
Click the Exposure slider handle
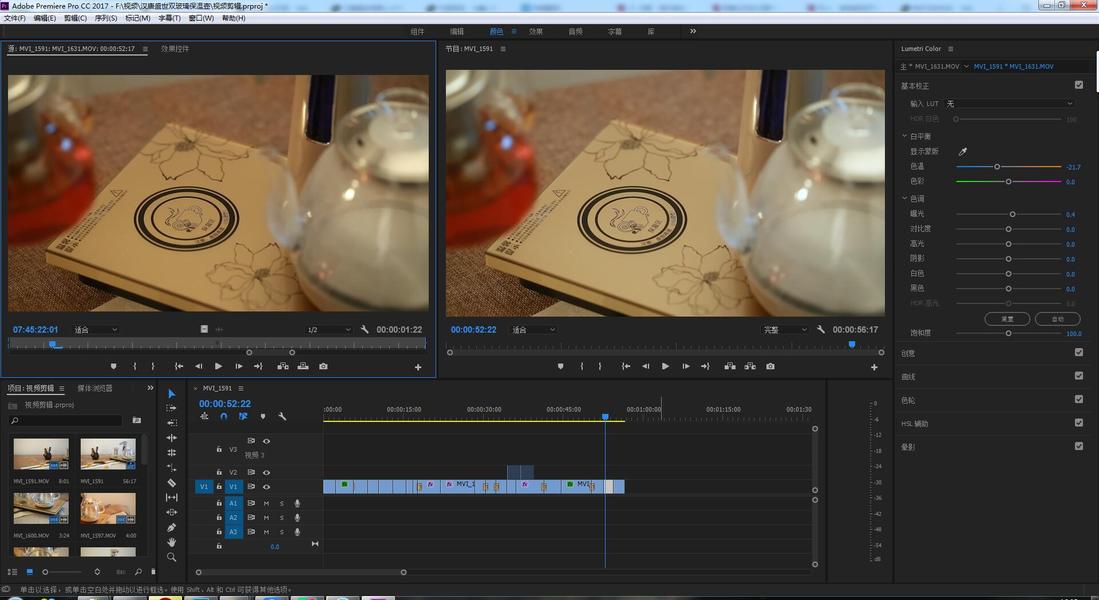[x=1012, y=214]
